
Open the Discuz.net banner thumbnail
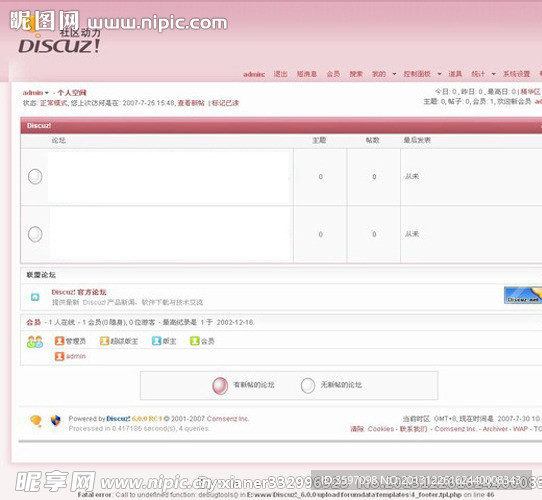[x=523, y=295]
